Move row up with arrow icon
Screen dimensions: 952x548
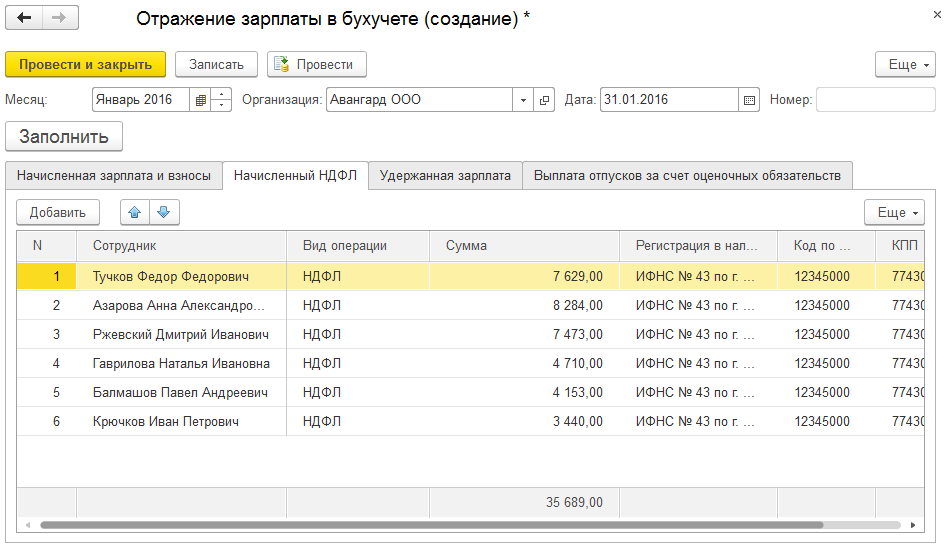point(135,212)
